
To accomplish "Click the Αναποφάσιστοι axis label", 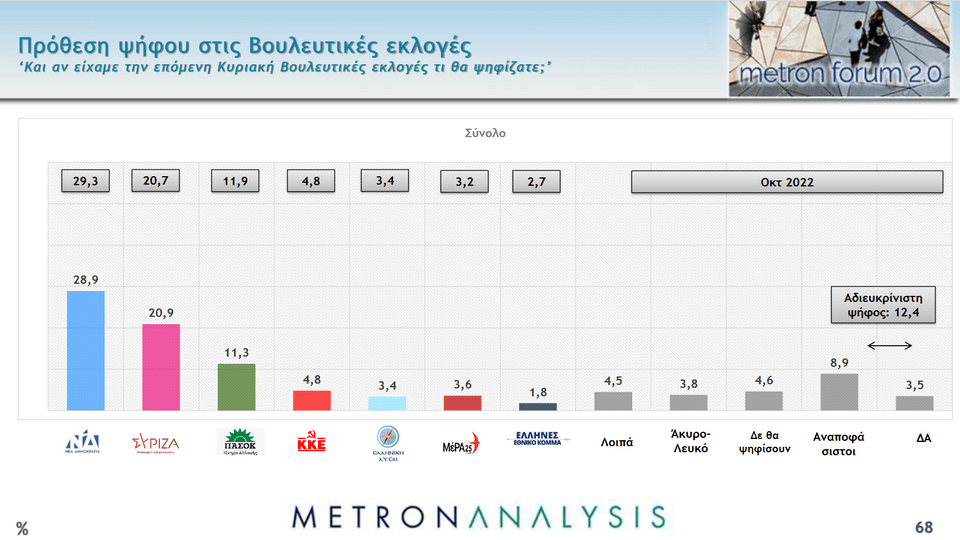I will click(839, 444).
